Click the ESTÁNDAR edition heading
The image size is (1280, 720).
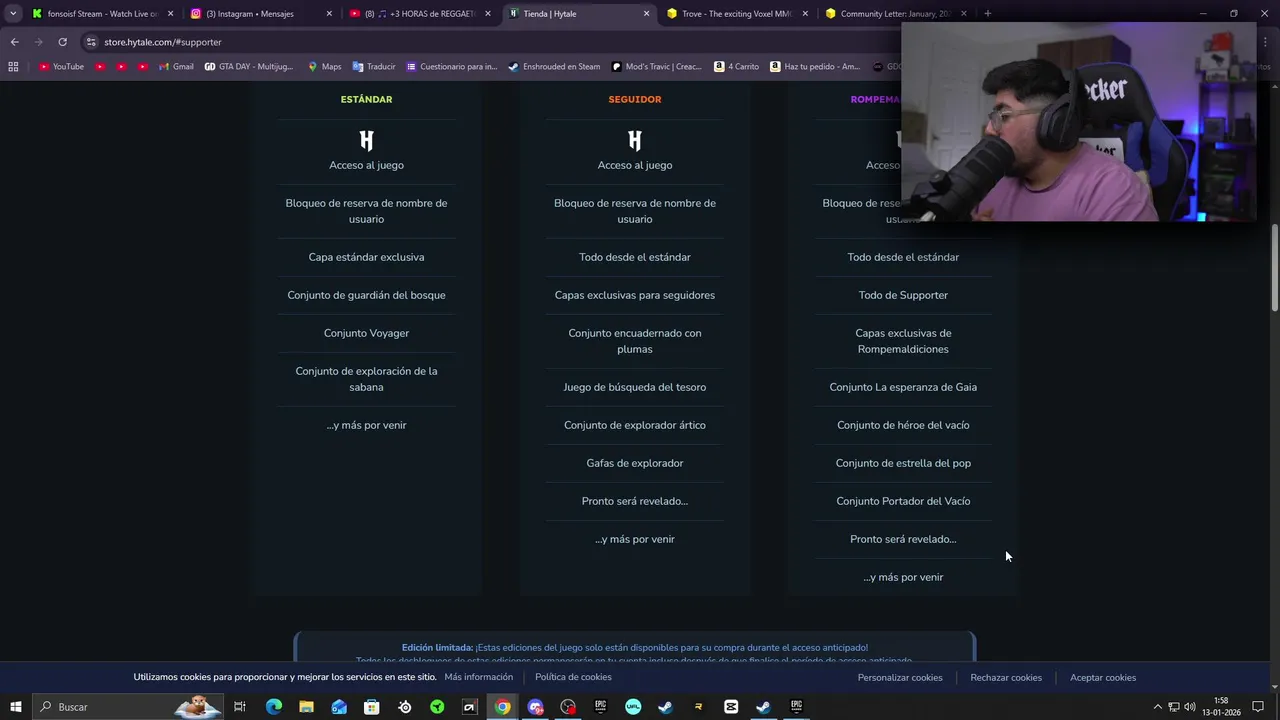[366, 99]
